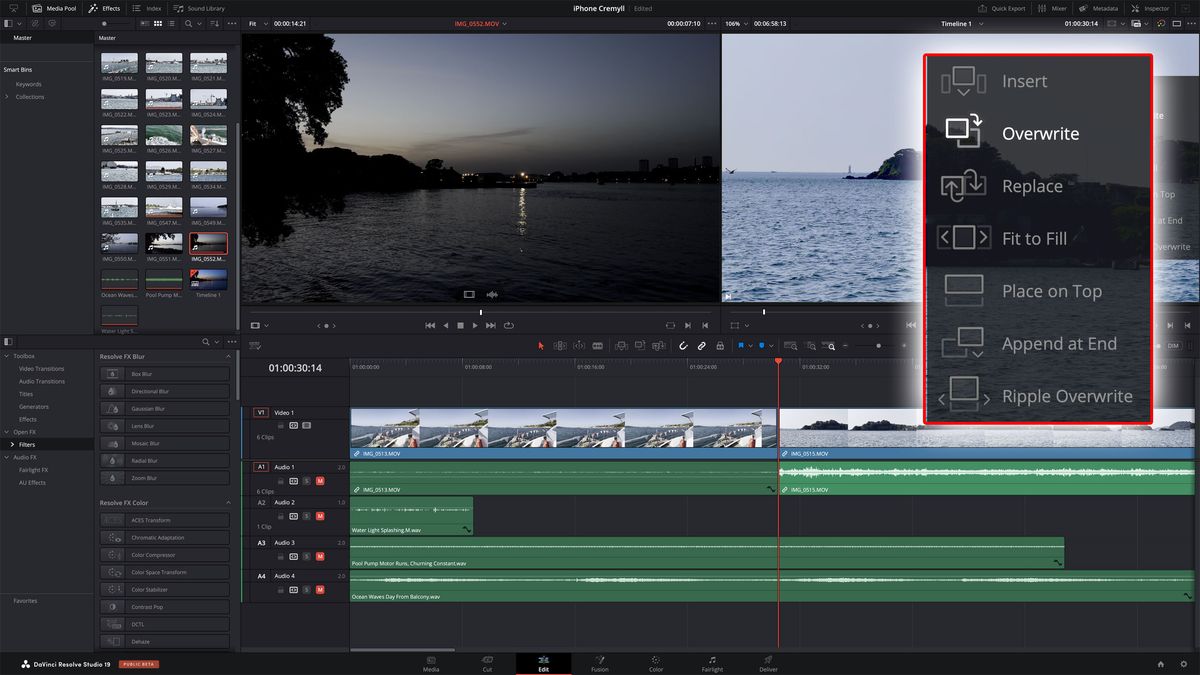Image resolution: width=1200 pixels, height=675 pixels.
Task: Solo the Audio 3 track
Action: tap(307, 556)
